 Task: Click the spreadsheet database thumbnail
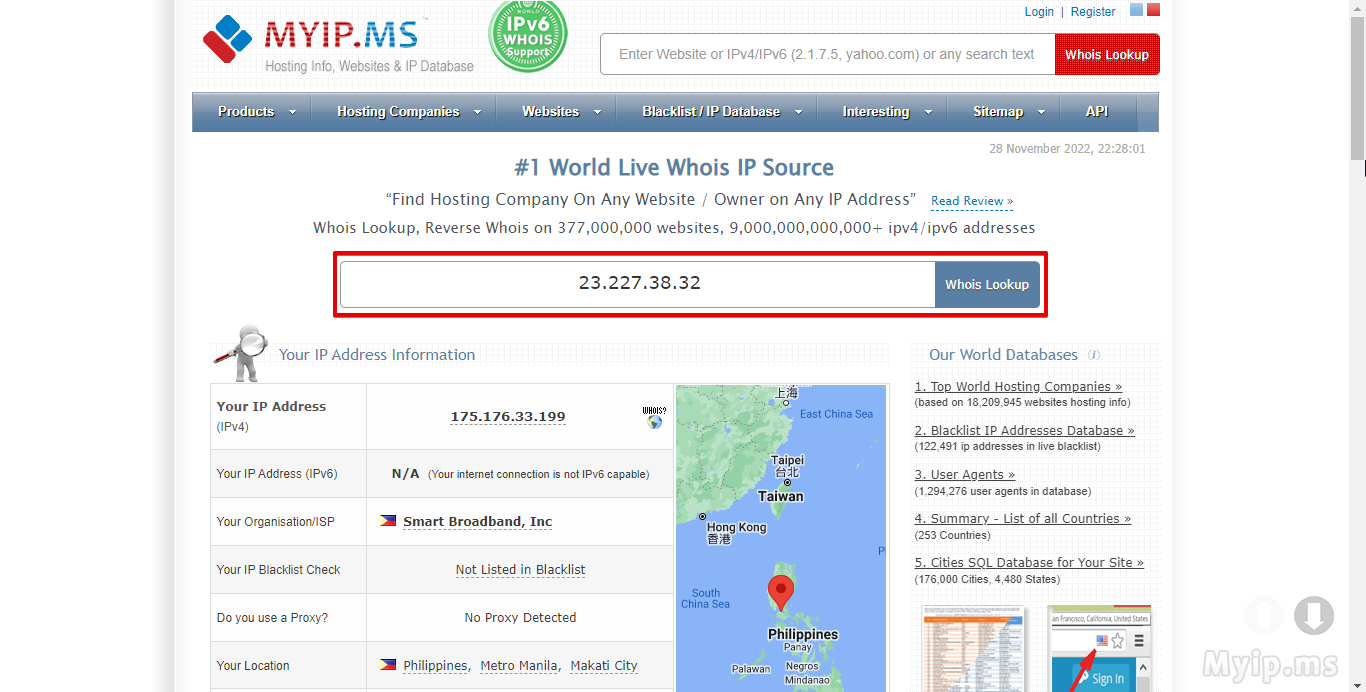[973, 648]
